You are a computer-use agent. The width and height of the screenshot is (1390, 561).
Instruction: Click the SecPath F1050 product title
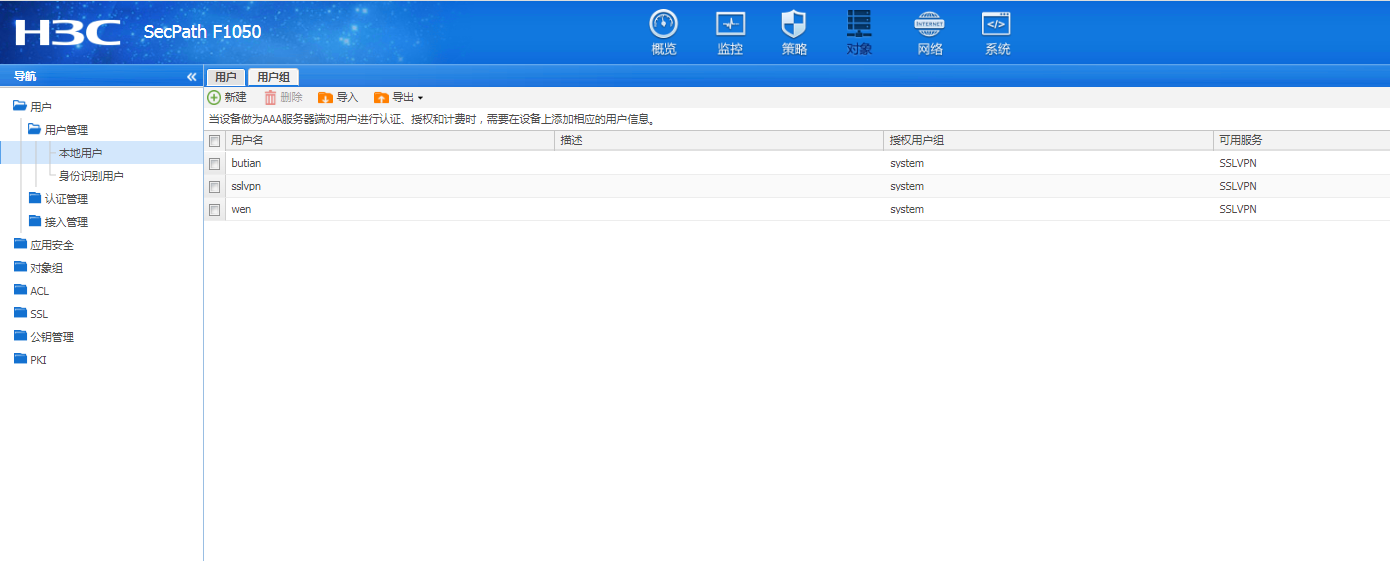click(x=202, y=32)
